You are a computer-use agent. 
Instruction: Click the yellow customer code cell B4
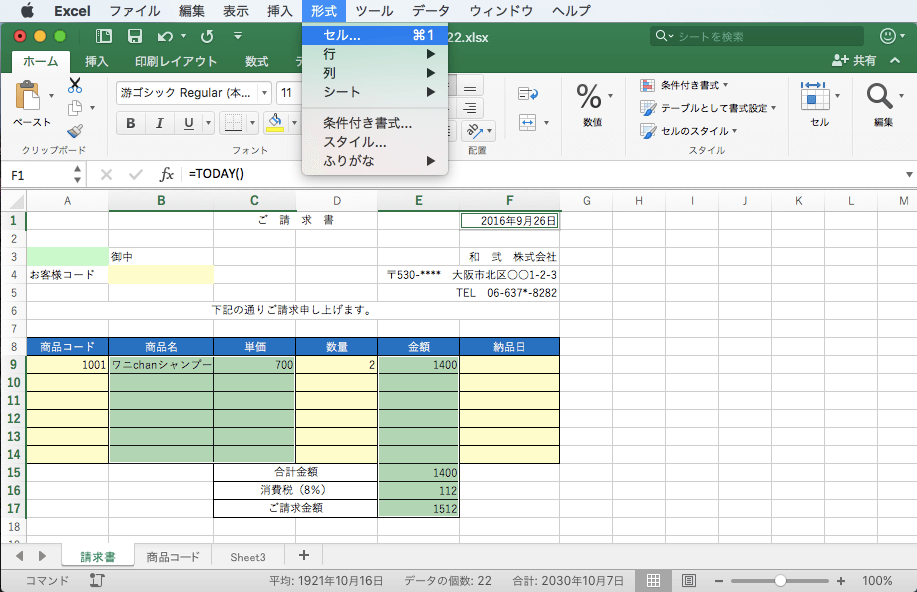point(161,274)
